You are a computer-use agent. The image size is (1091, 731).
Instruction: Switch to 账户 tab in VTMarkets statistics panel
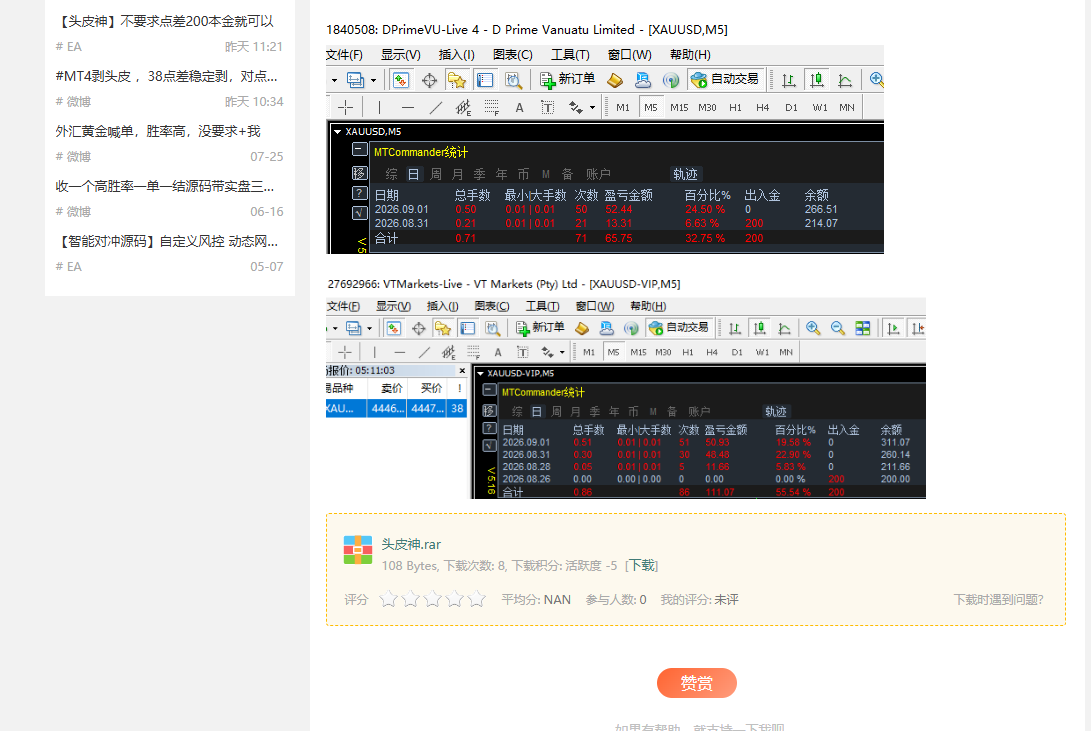(x=699, y=411)
